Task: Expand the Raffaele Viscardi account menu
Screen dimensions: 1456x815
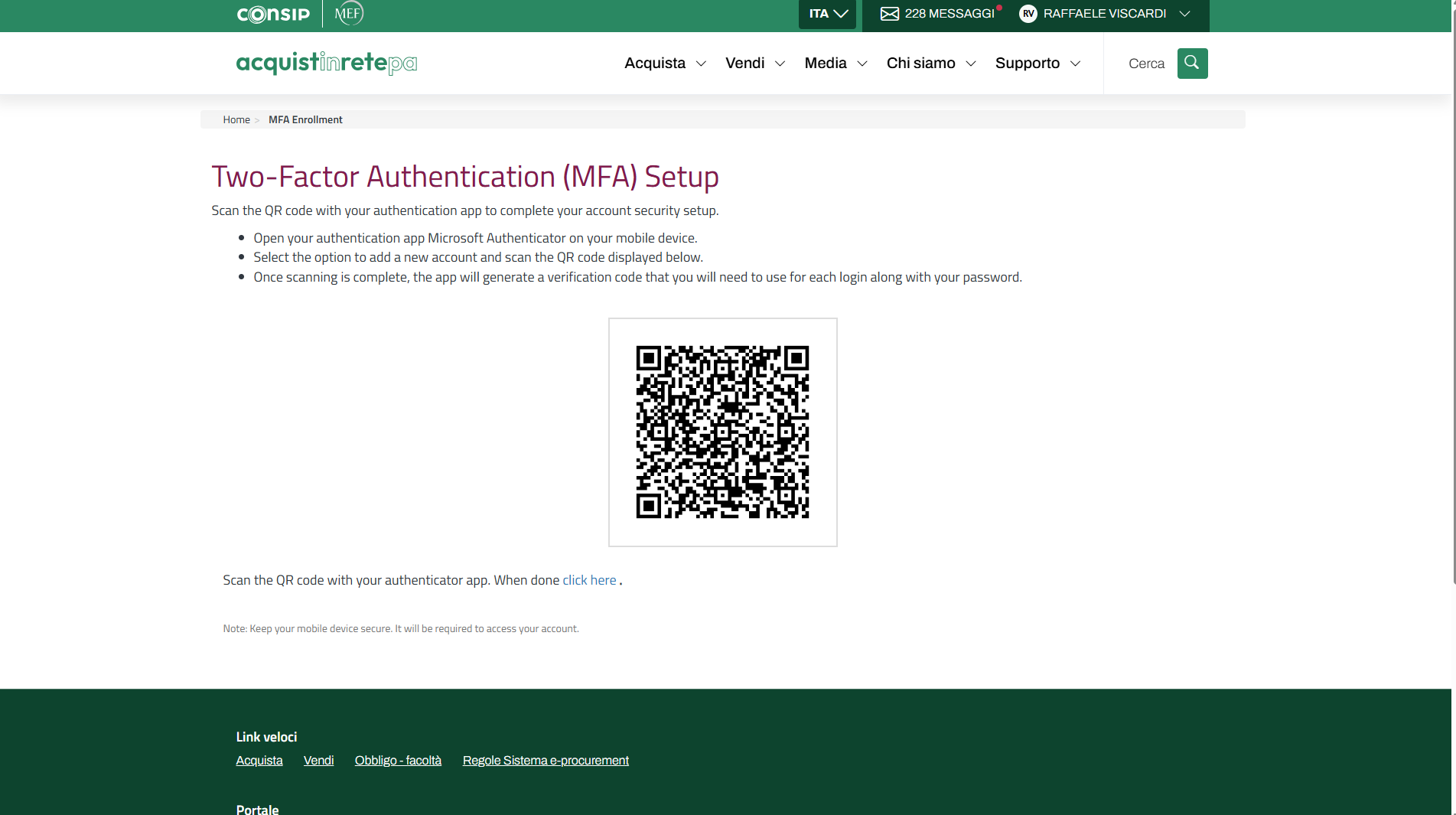Action: (x=1184, y=14)
